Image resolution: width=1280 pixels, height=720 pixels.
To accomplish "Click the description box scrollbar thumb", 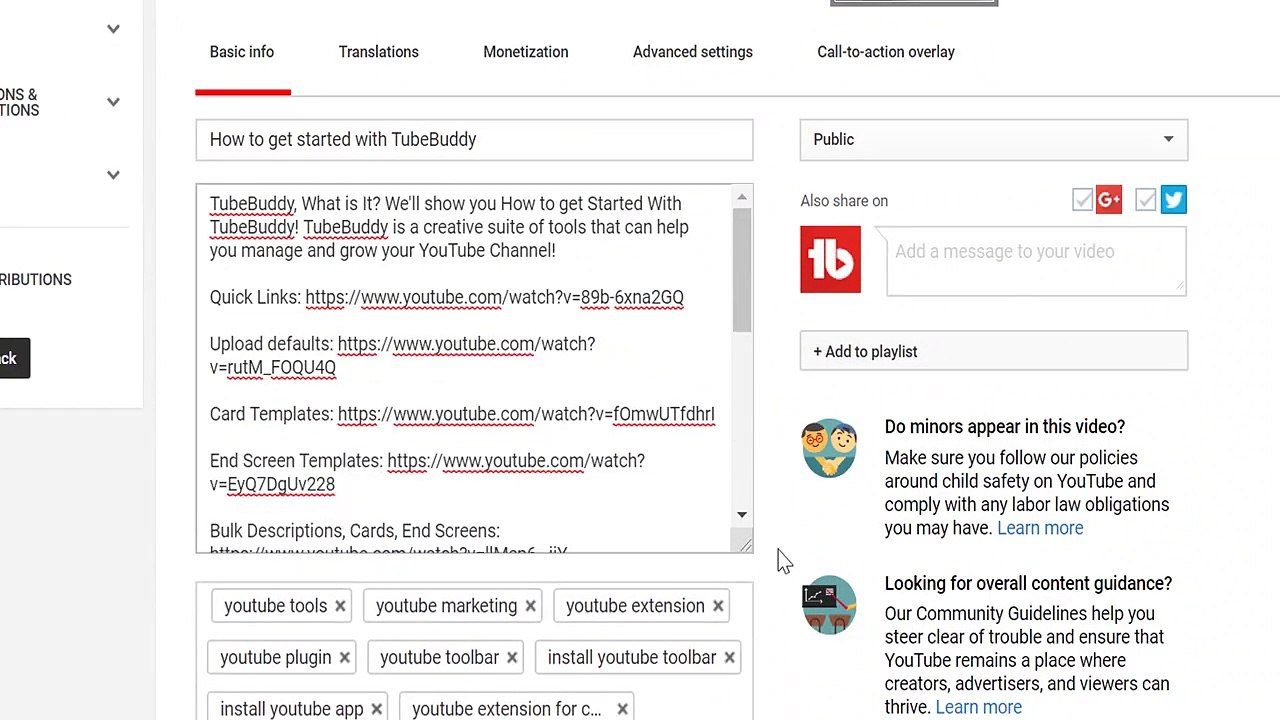I will pos(742,270).
